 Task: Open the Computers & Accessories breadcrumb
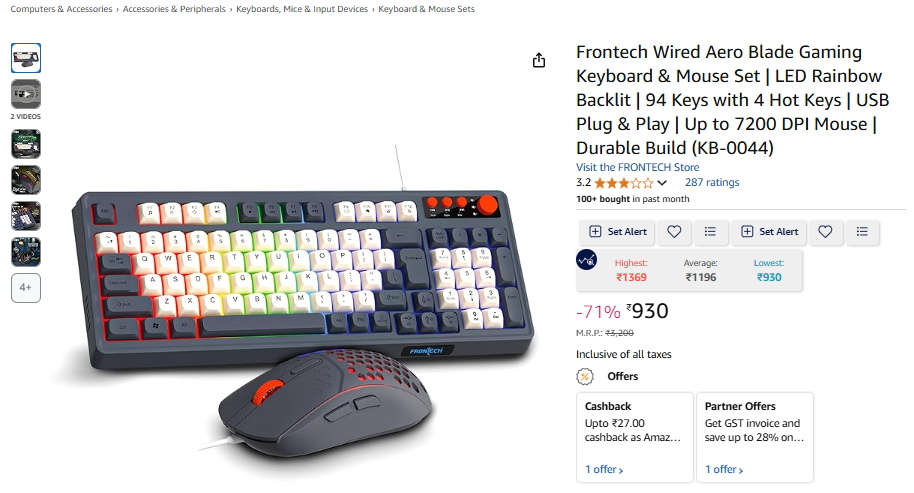pyautogui.click(x=61, y=9)
